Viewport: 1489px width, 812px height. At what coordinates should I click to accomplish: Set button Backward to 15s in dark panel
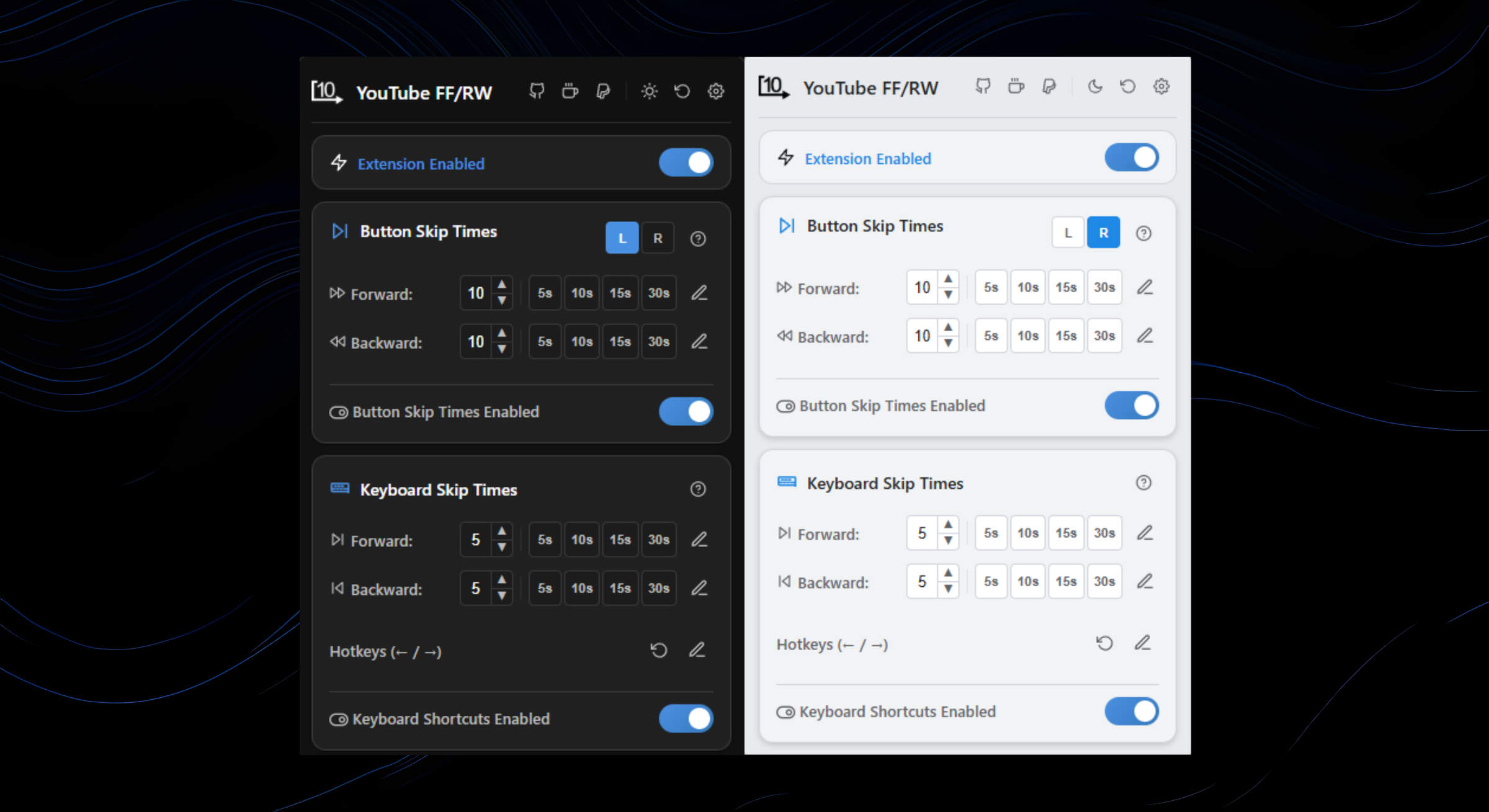pos(620,341)
